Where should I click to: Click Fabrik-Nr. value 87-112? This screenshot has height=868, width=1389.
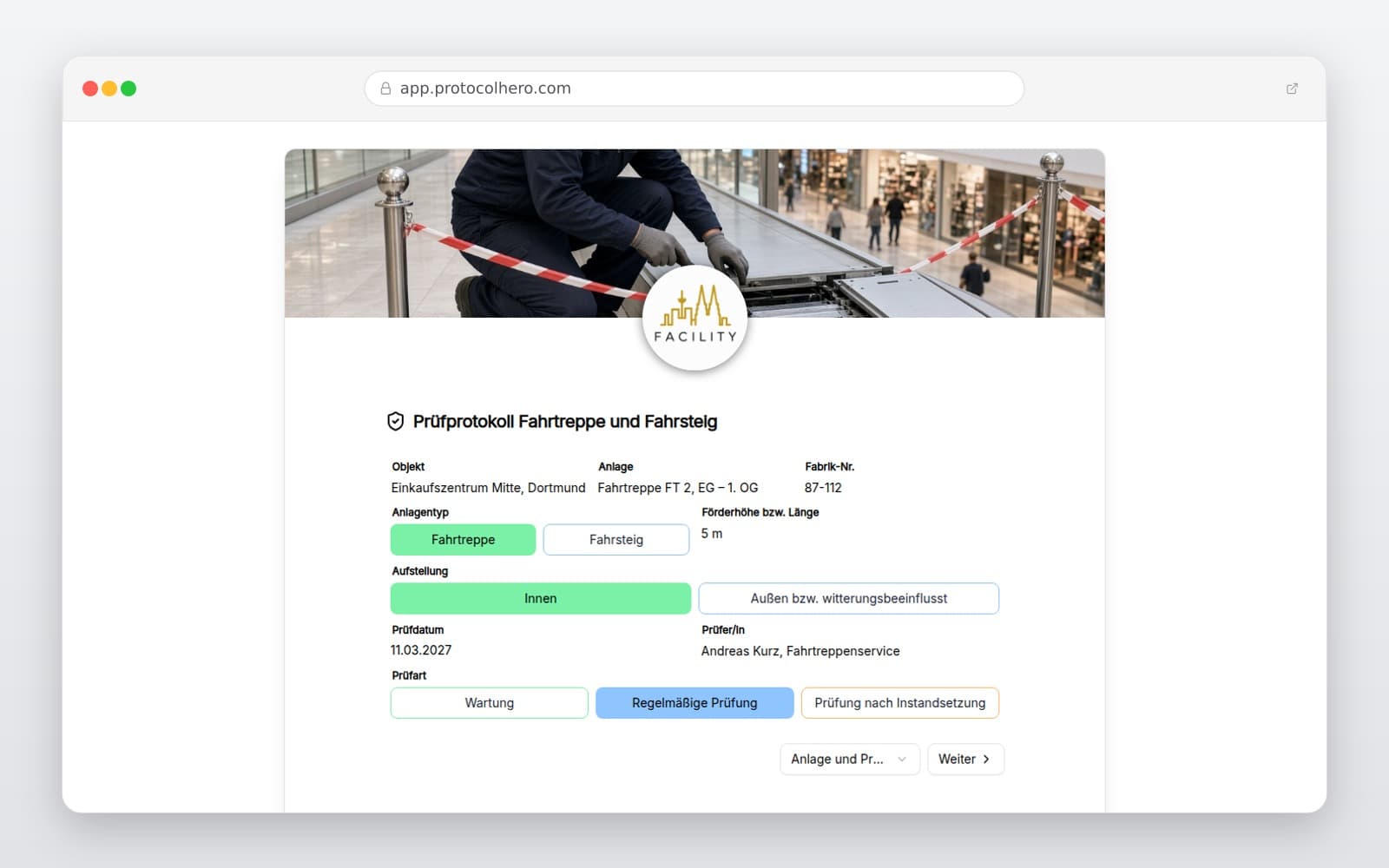click(823, 488)
